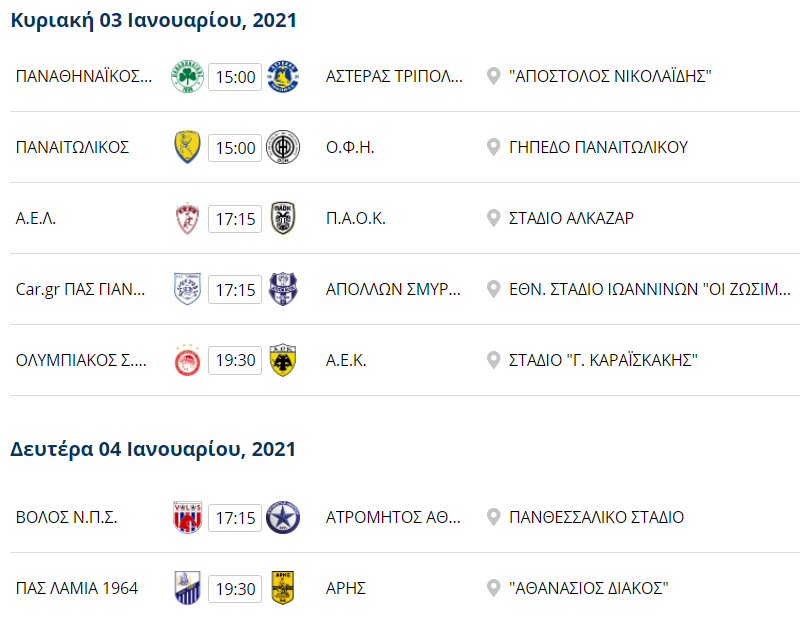
Task: Open the 19:30 Olympiacos vs A.E.K. time box
Action: (235, 360)
